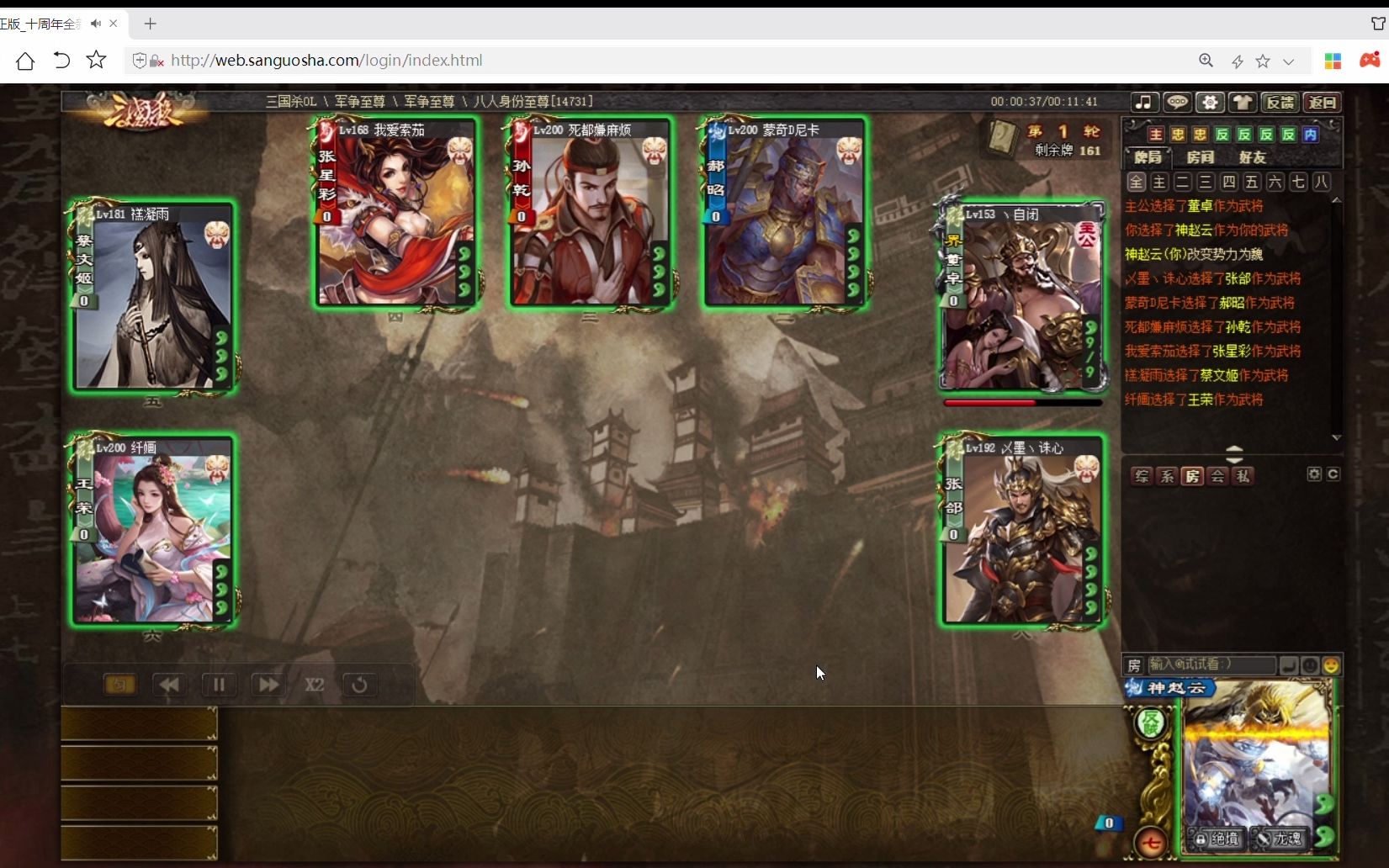Viewport: 1389px width, 868px height.
Task: Click the green 反 identity badge near portrait
Action: (x=1152, y=723)
